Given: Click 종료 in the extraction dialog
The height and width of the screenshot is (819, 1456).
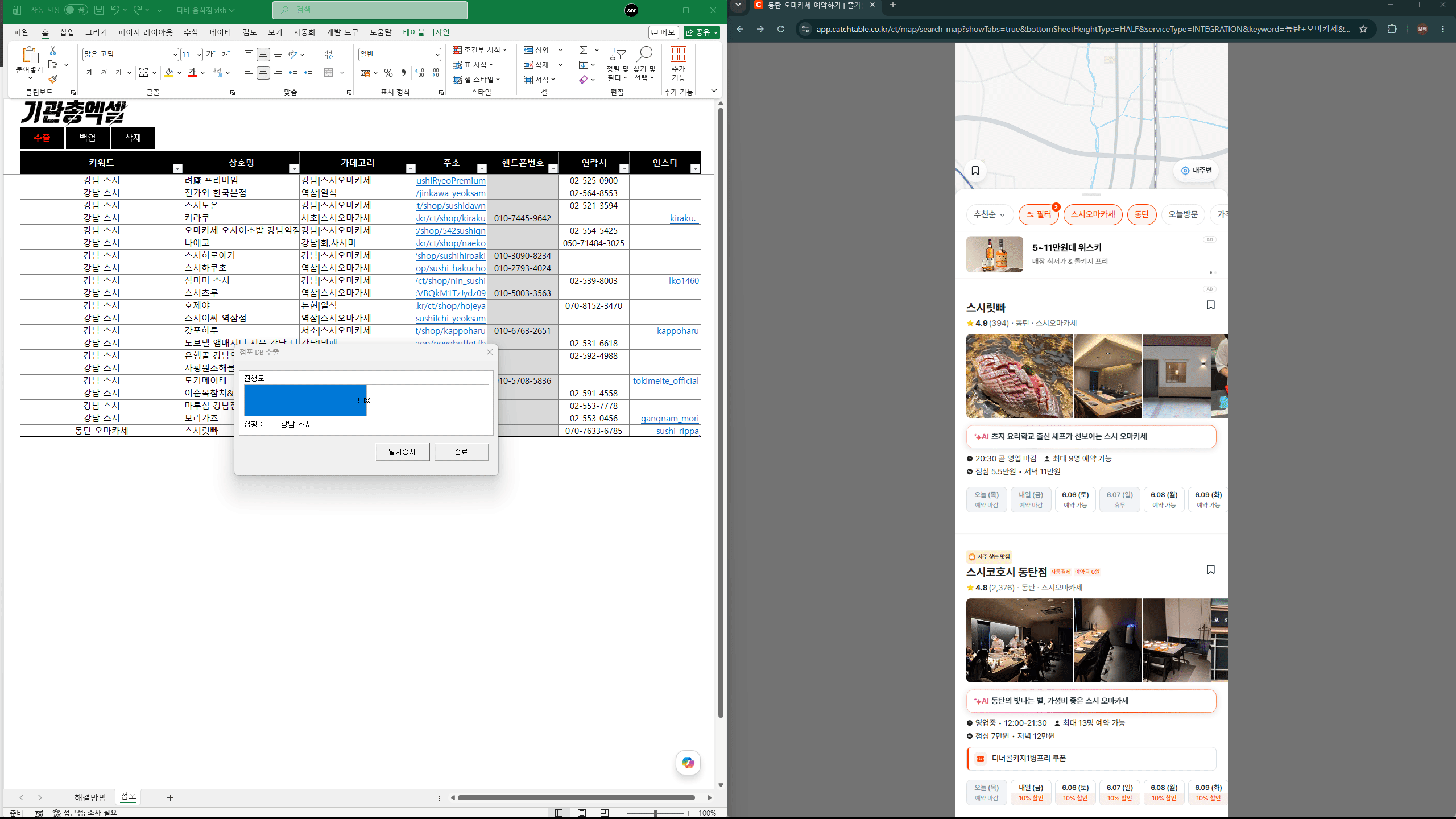Looking at the screenshot, I should tap(461, 452).
